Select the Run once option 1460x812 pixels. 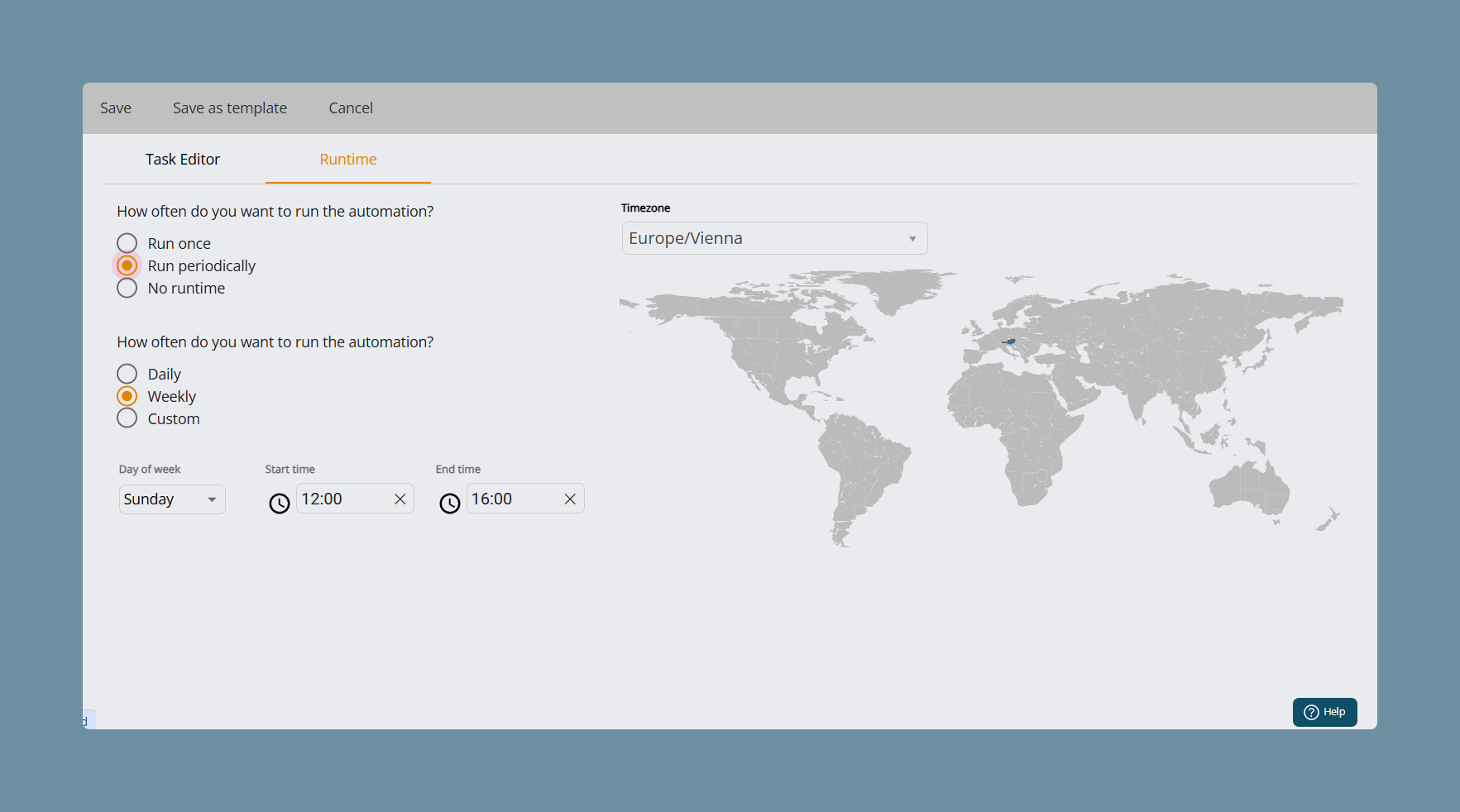pos(127,243)
